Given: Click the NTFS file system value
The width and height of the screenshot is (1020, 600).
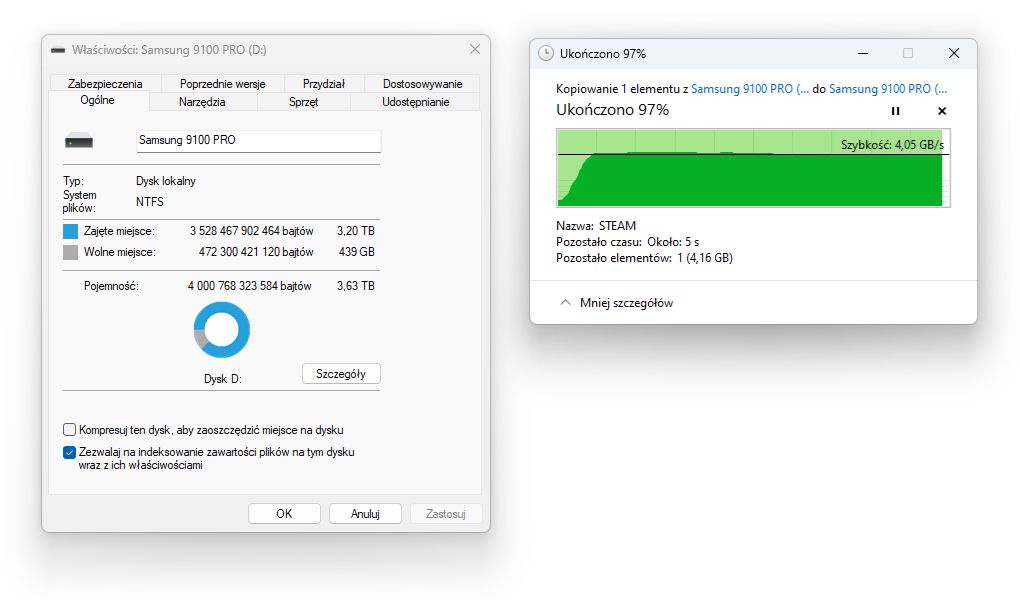Looking at the screenshot, I should [x=150, y=202].
